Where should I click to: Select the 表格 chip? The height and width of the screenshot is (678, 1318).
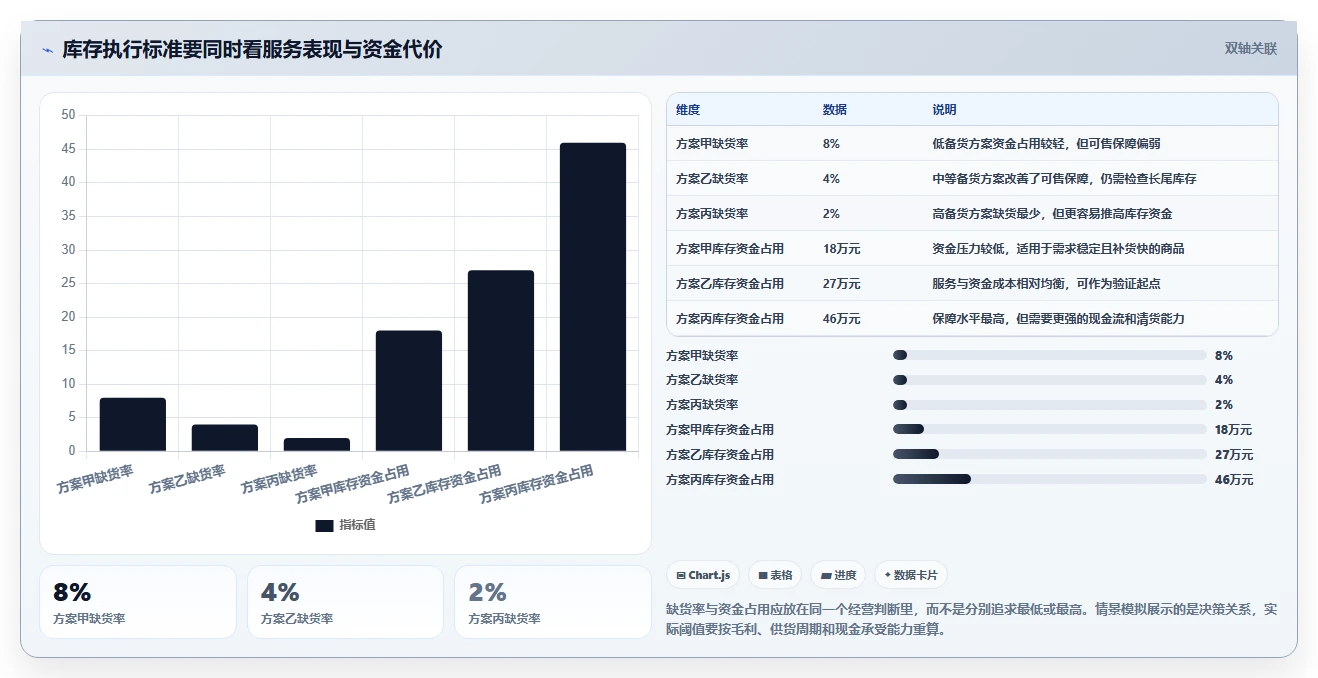tap(775, 575)
